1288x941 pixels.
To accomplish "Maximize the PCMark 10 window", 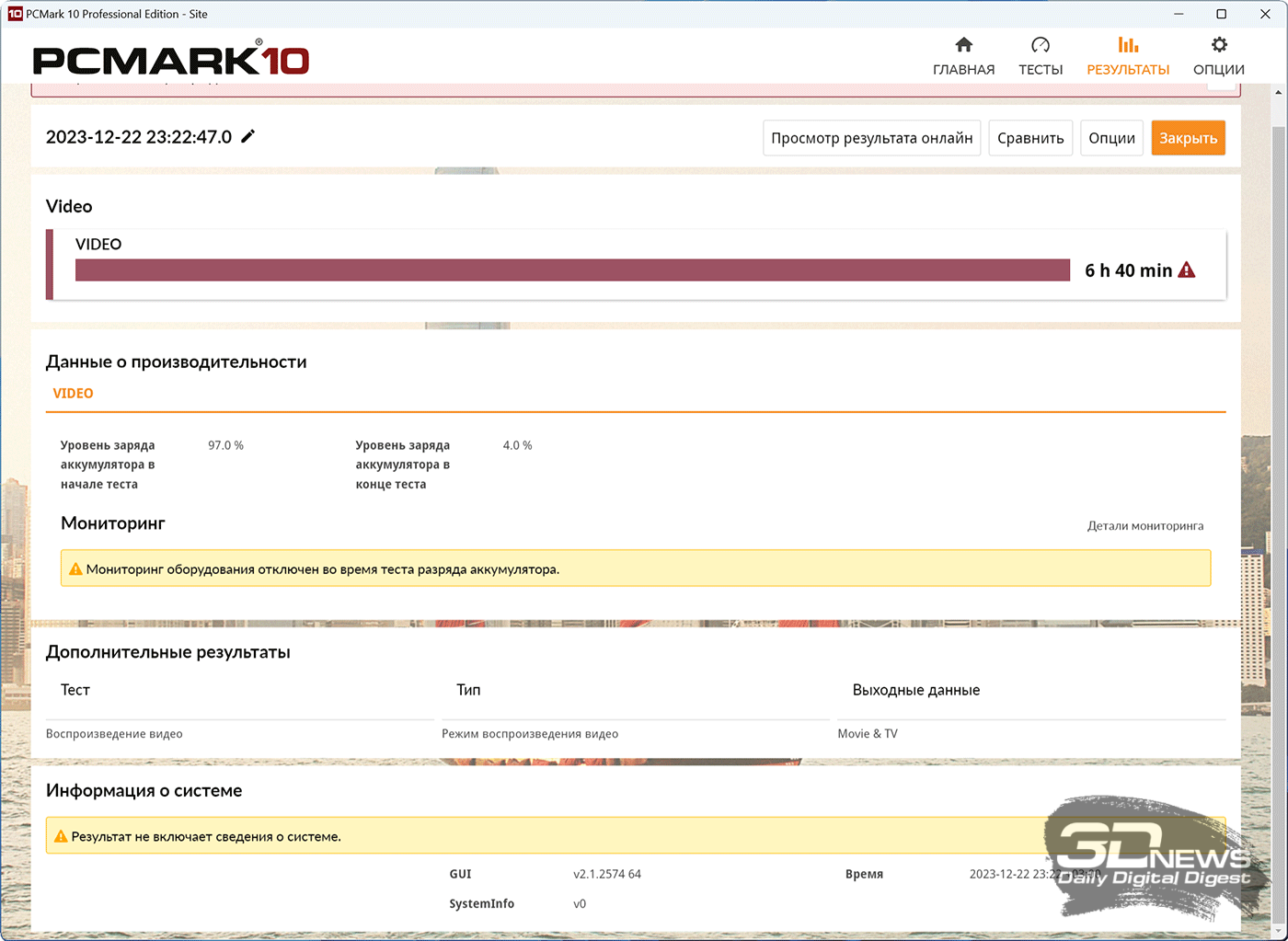I will (x=1222, y=14).
